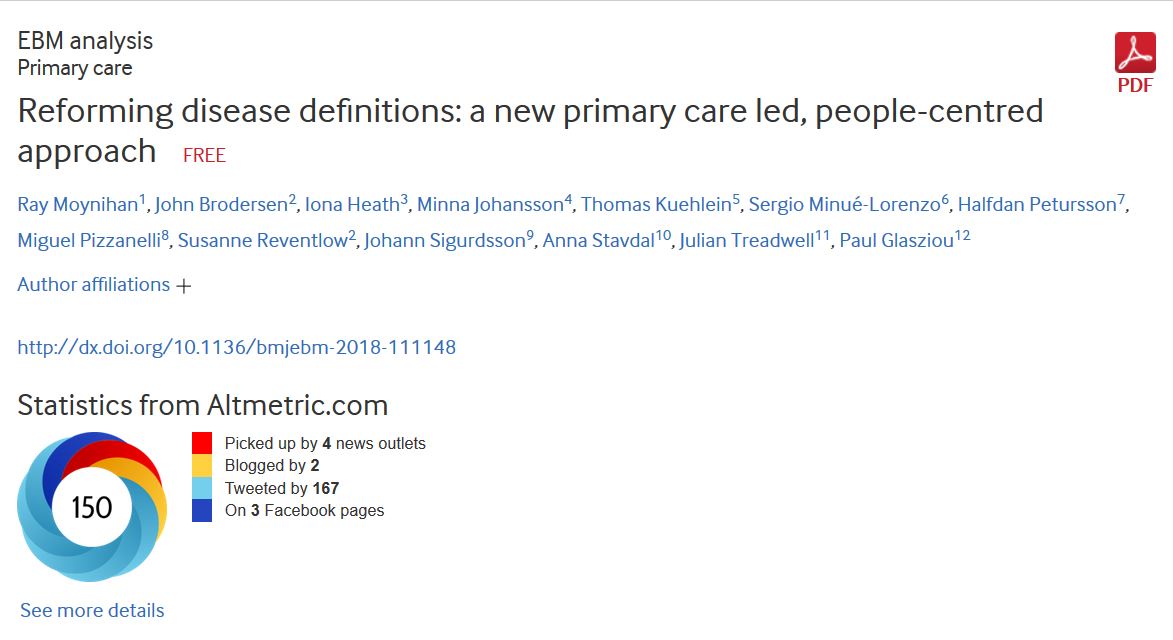Select Sergio Minué-Lorenzo author link
The width and height of the screenshot is (1173, 640).
click(x=844, y=205)
